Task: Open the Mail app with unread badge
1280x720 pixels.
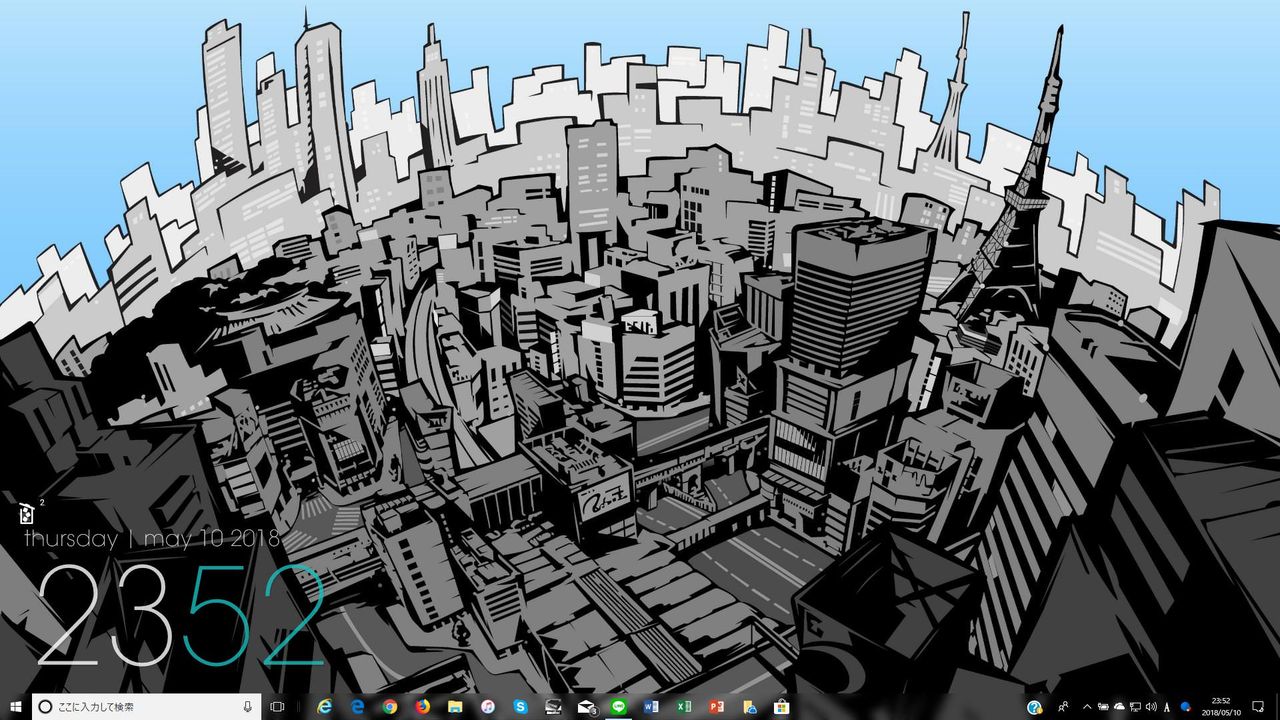Action: [x=586, y=706]
